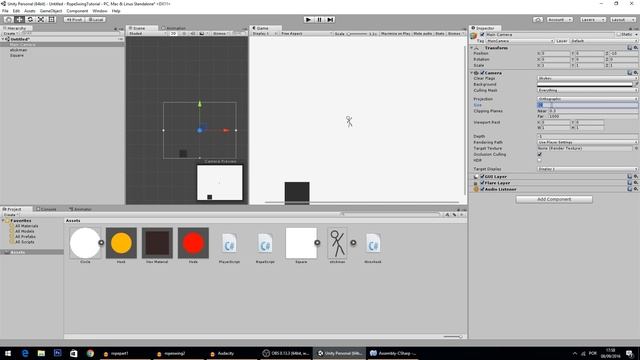Image resolution: width=640 pixels, height=360 pixels.
Task: Open Target Texture object picker icon
Action: pos(636,149)
